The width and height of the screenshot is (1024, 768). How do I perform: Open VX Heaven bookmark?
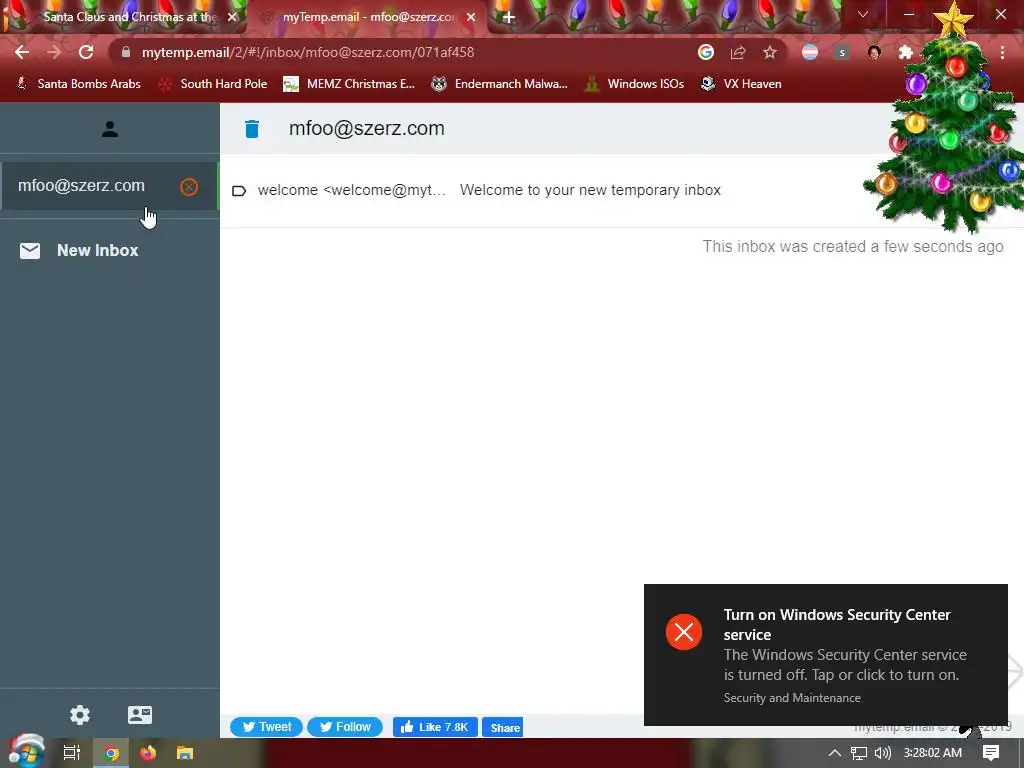click(x=741, y=84)
